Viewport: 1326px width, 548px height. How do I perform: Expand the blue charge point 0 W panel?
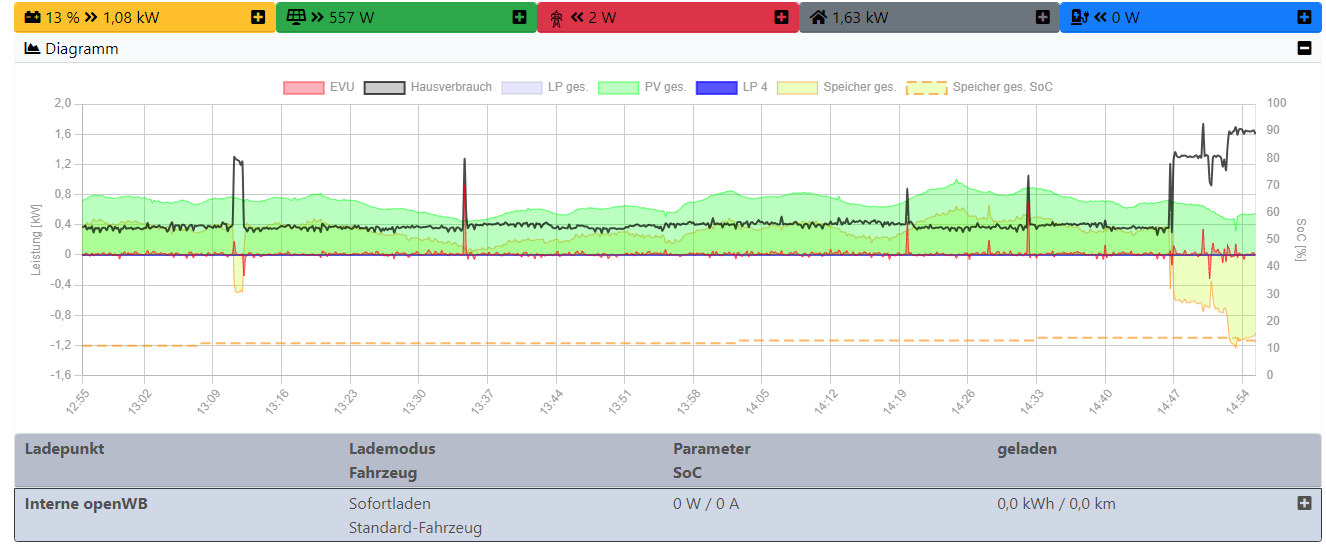click(1304, 17)
